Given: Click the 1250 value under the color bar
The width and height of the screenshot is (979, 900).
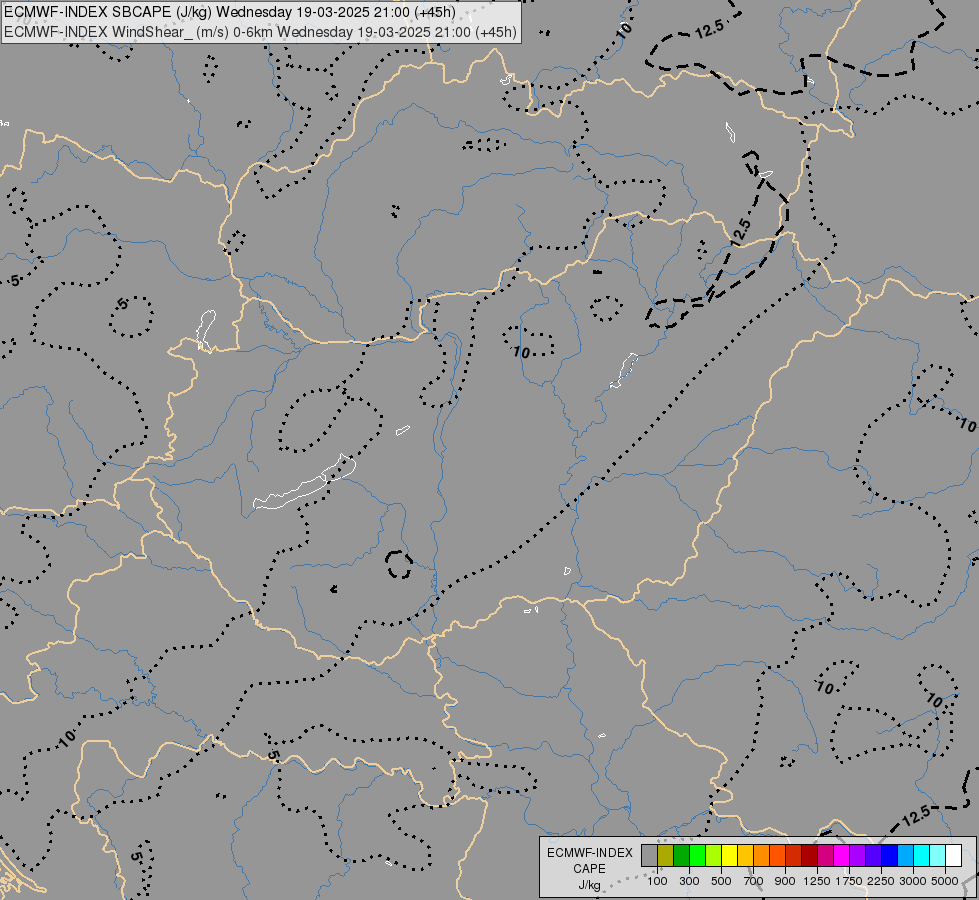Looking at the screenshot, I should pos(817,881).
